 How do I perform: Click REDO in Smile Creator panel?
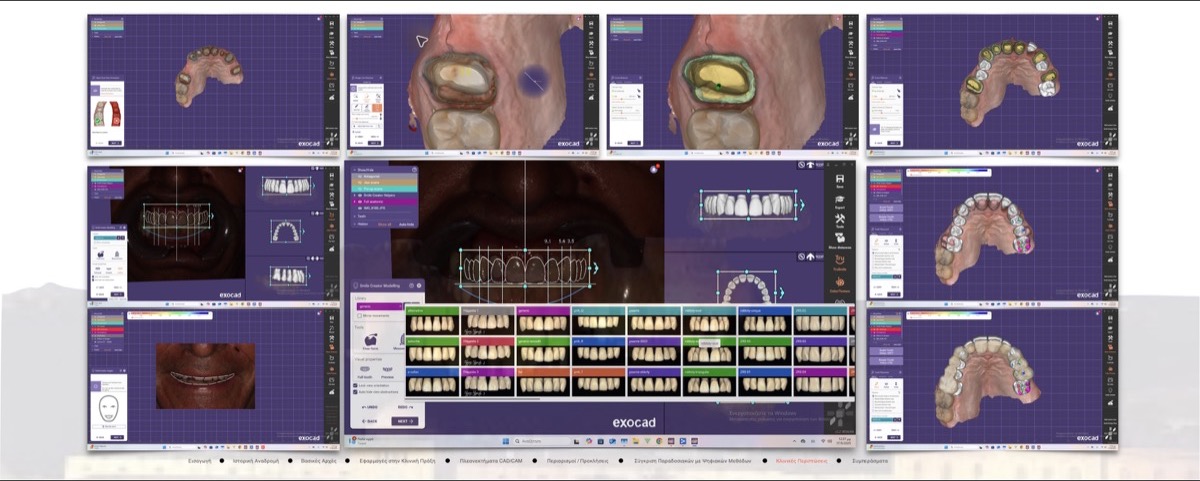(406, 407)
